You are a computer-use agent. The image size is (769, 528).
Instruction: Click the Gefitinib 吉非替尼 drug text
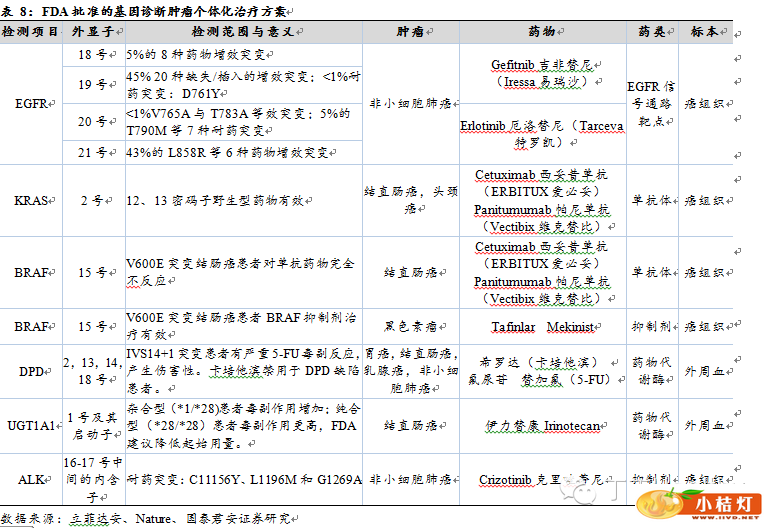(541, 65)
